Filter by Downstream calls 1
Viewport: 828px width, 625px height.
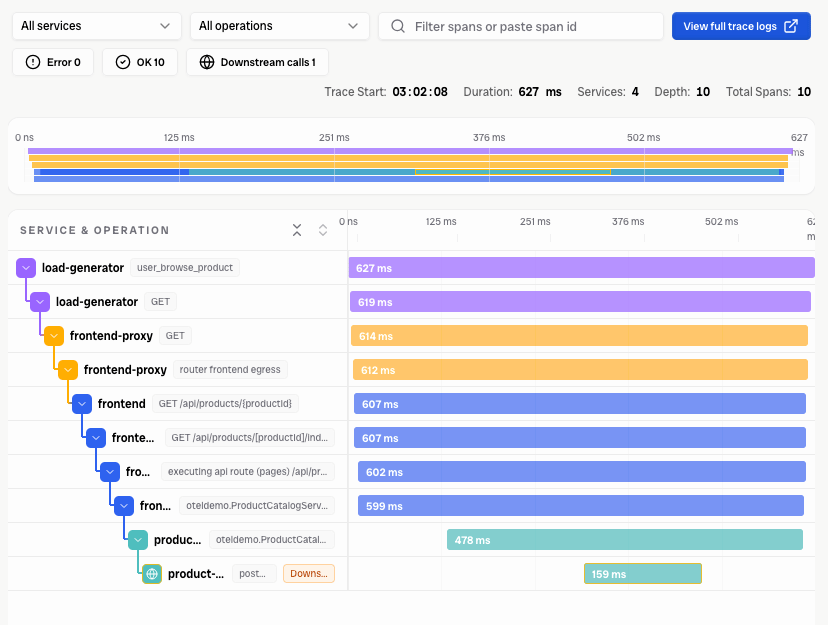point(257,62)
